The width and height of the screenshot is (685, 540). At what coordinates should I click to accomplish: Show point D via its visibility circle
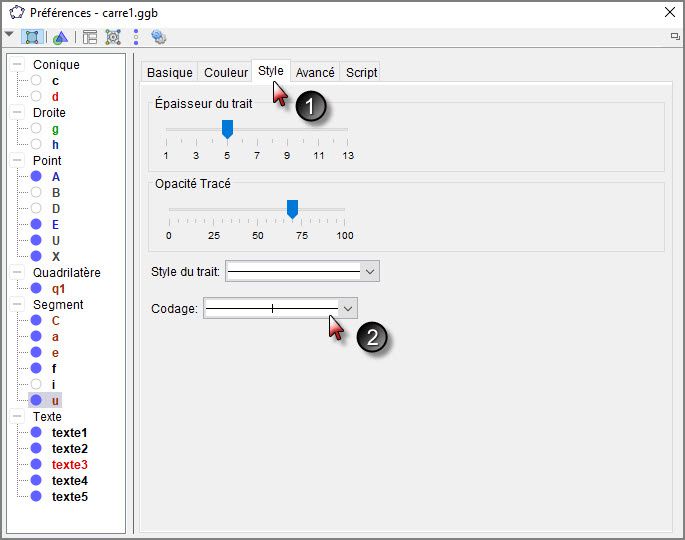[x=36, y=208]
